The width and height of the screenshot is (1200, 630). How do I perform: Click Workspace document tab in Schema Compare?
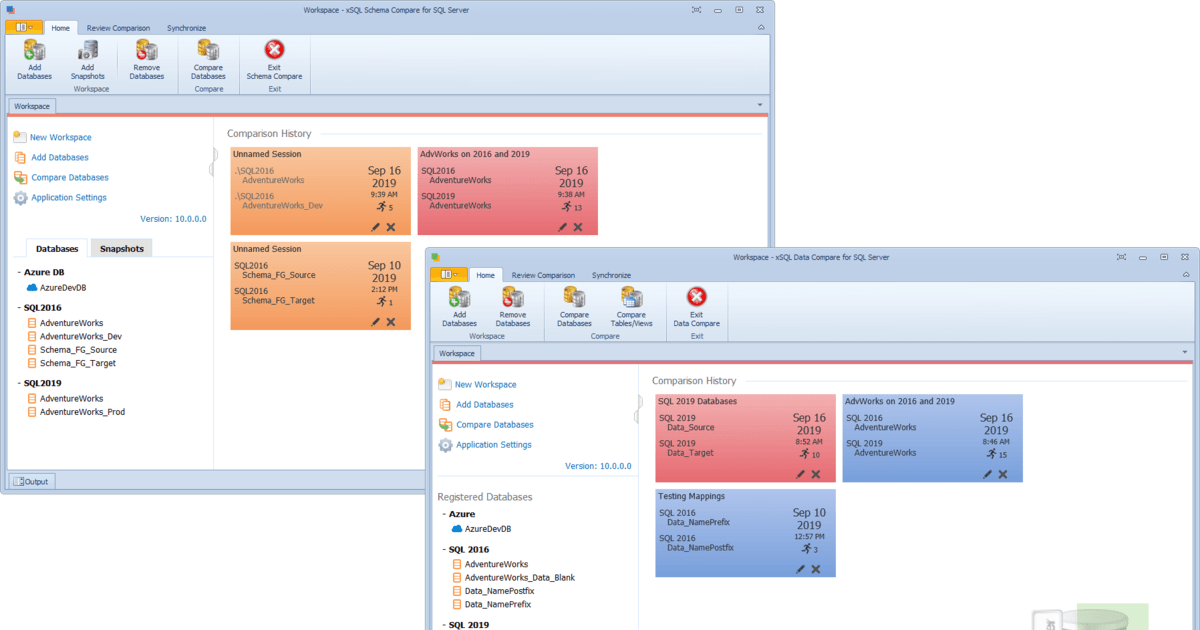pos(33,106)
